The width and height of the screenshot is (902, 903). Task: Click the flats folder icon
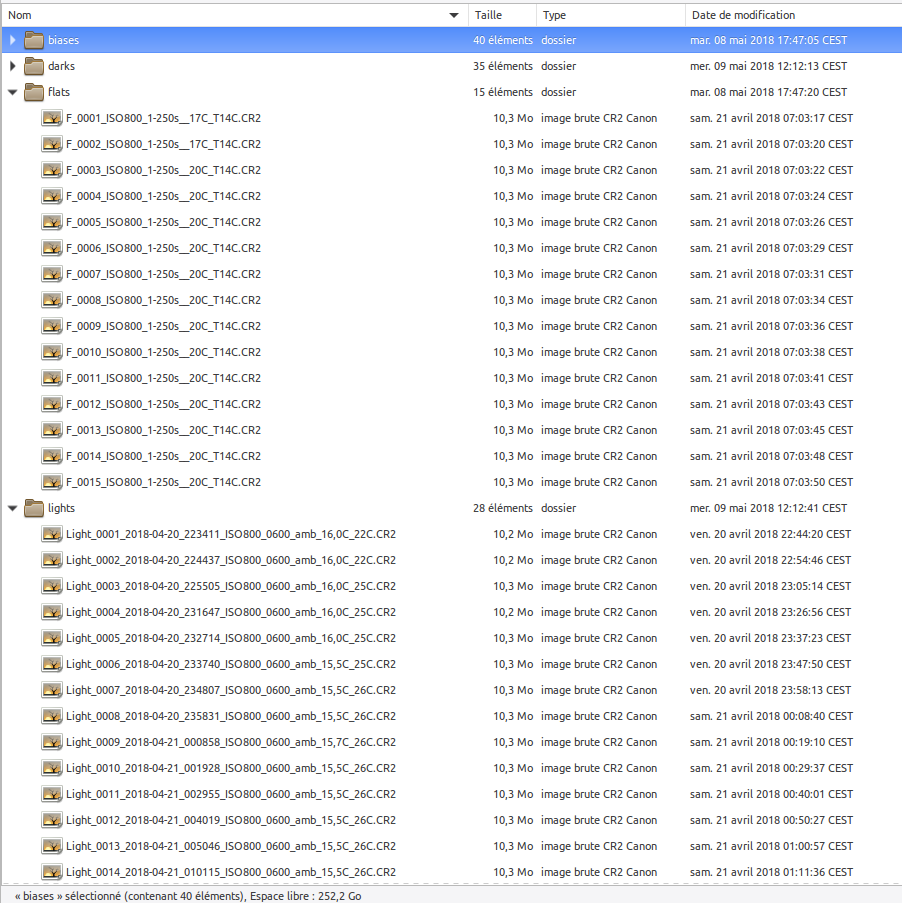tap(34, 93)
